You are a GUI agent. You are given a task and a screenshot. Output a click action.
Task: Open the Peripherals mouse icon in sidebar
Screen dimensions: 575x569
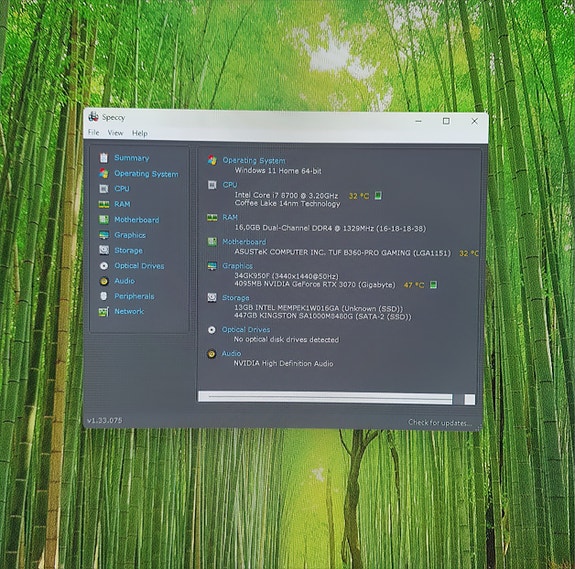coord(104,296)
